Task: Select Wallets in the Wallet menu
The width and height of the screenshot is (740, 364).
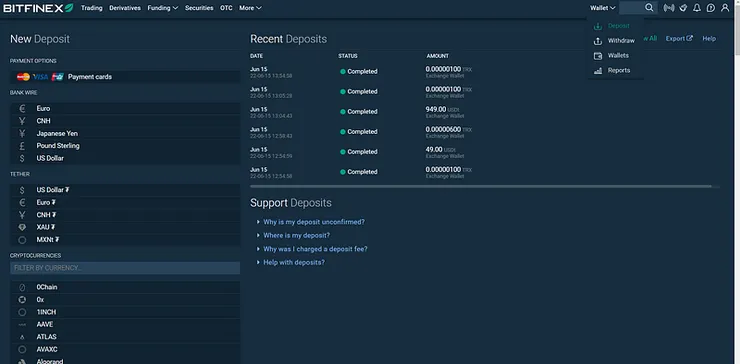Action: [x=618, y=55]
